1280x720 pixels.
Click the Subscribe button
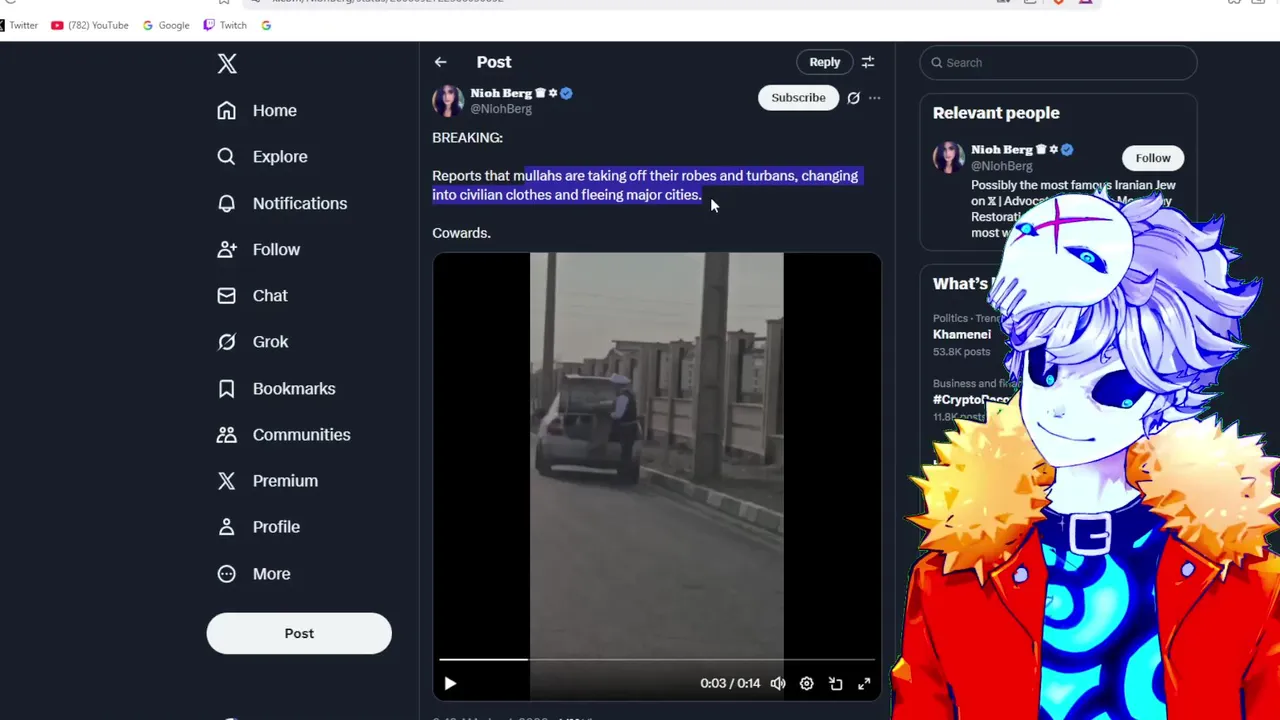pos(798,98)
